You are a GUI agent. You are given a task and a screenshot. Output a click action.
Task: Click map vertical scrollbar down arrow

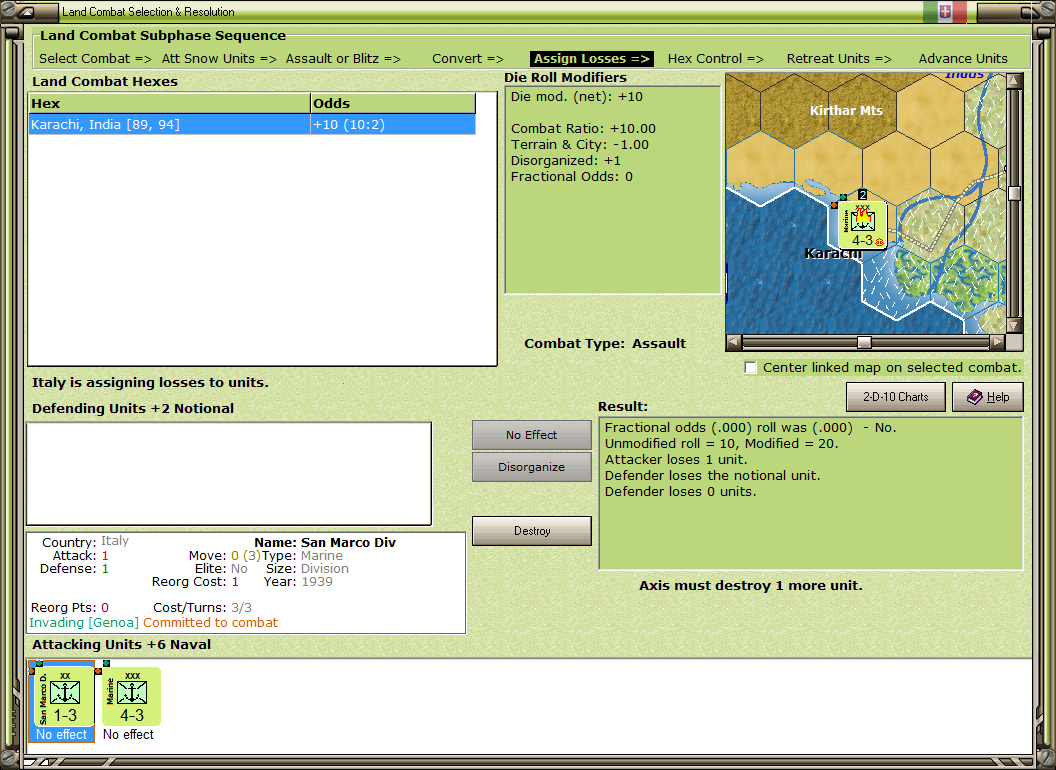click(x=1014, y=325)
